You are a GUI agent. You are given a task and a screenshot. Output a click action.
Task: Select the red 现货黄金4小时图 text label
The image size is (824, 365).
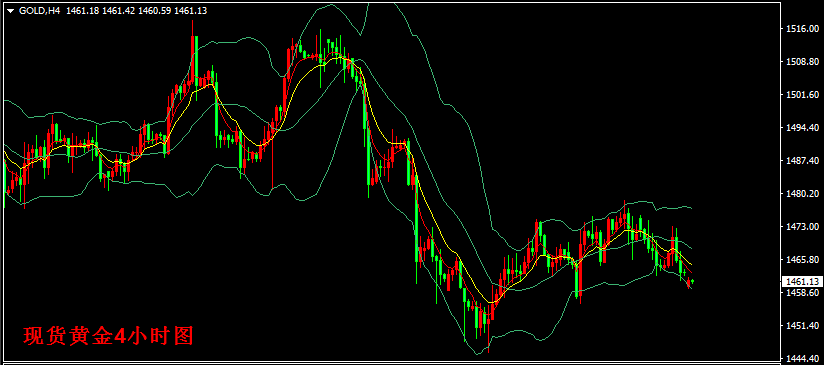click(x=108, y=336)
